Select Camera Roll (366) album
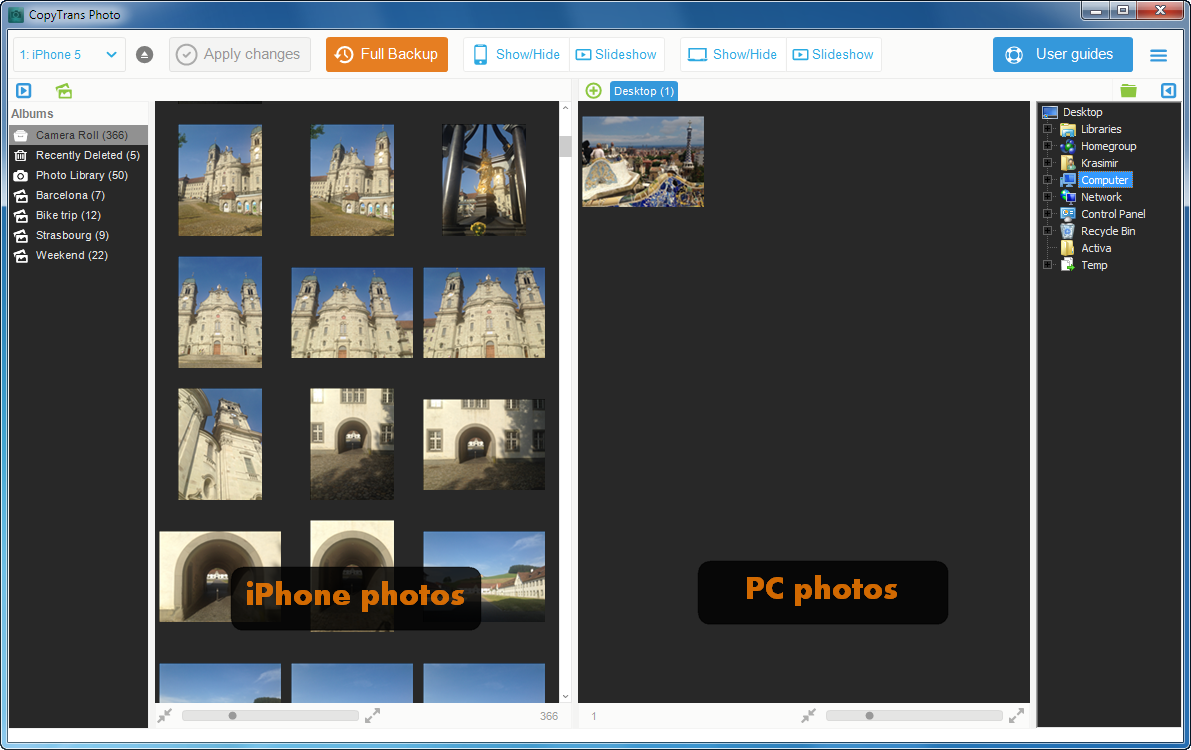 tap(78, 135)
